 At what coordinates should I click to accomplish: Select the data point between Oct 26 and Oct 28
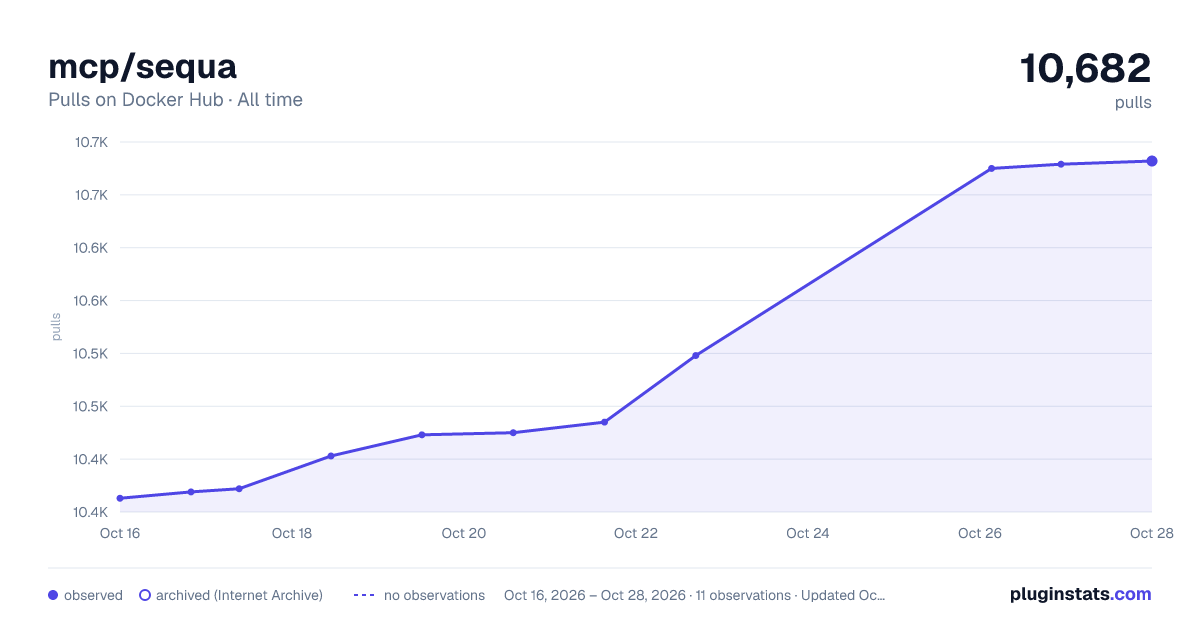pos(1060,164)
